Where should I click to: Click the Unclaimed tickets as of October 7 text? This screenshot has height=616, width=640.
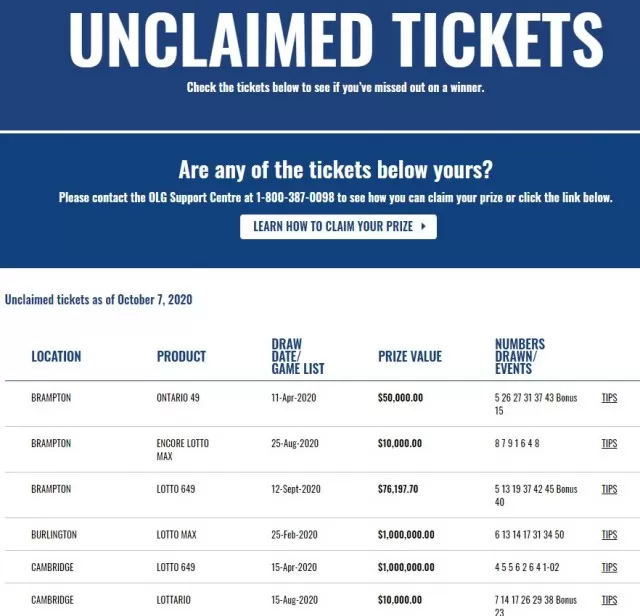[98, 300]
